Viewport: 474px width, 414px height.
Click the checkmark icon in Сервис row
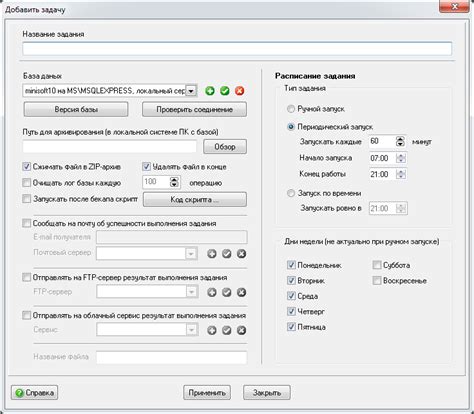[x=227, y=330]
